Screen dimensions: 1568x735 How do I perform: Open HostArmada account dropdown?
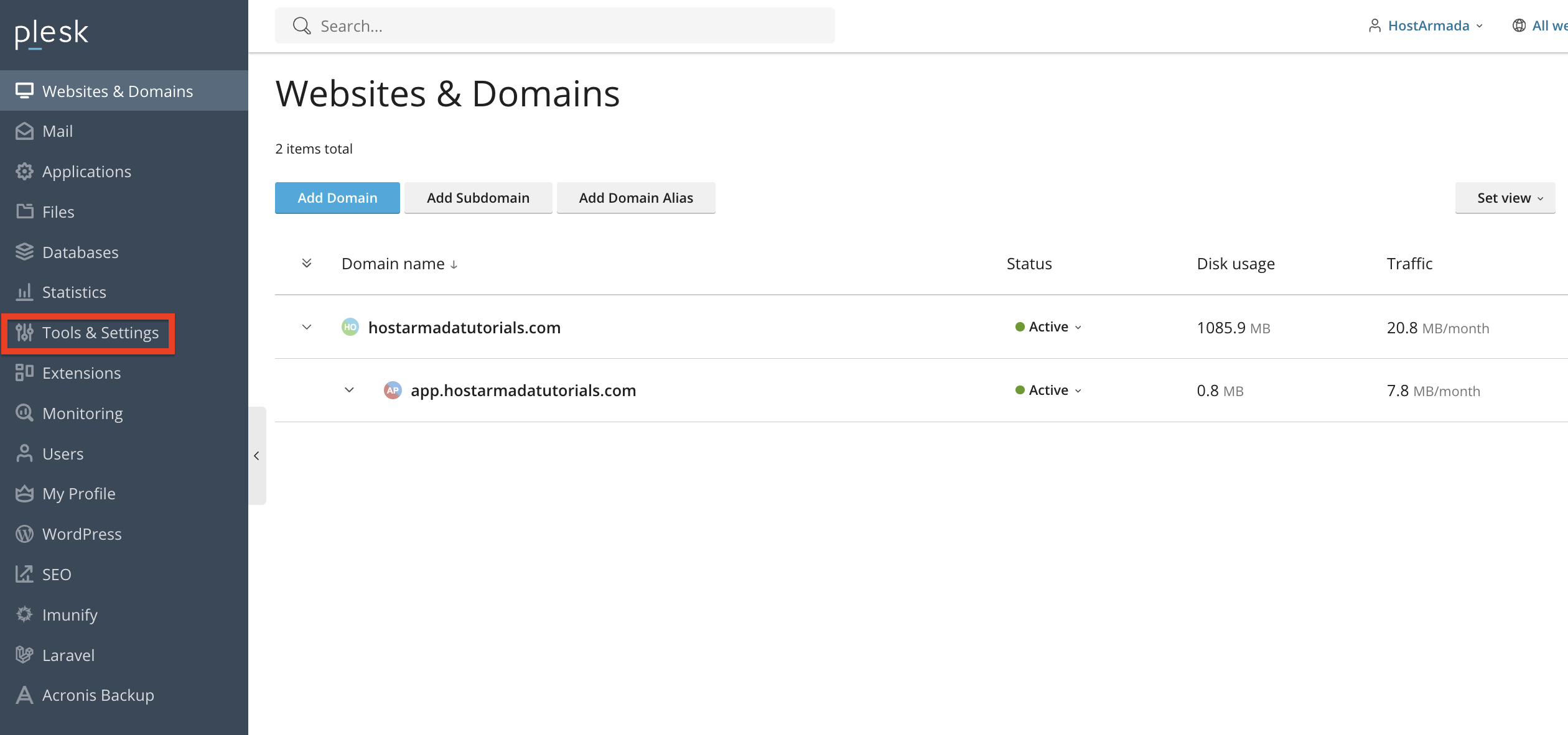pos(1427,25)
